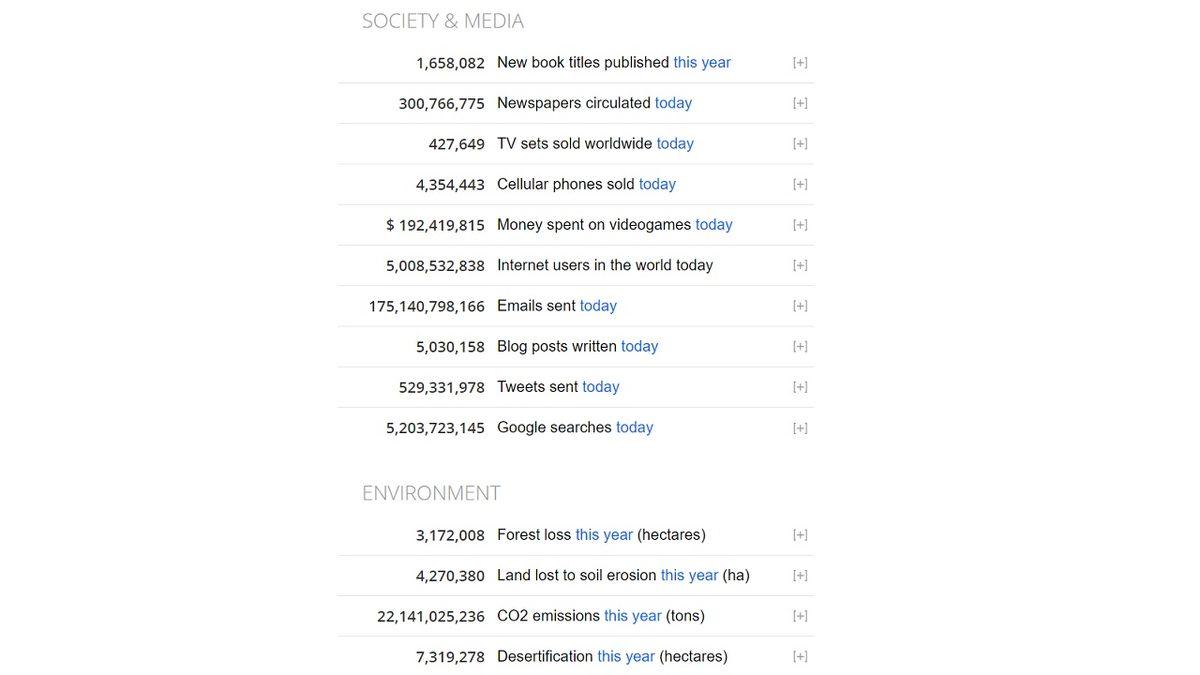Click 'this year' link in CO2 emissions
This screenshot has width=1200, height=675.
(633, 616)
